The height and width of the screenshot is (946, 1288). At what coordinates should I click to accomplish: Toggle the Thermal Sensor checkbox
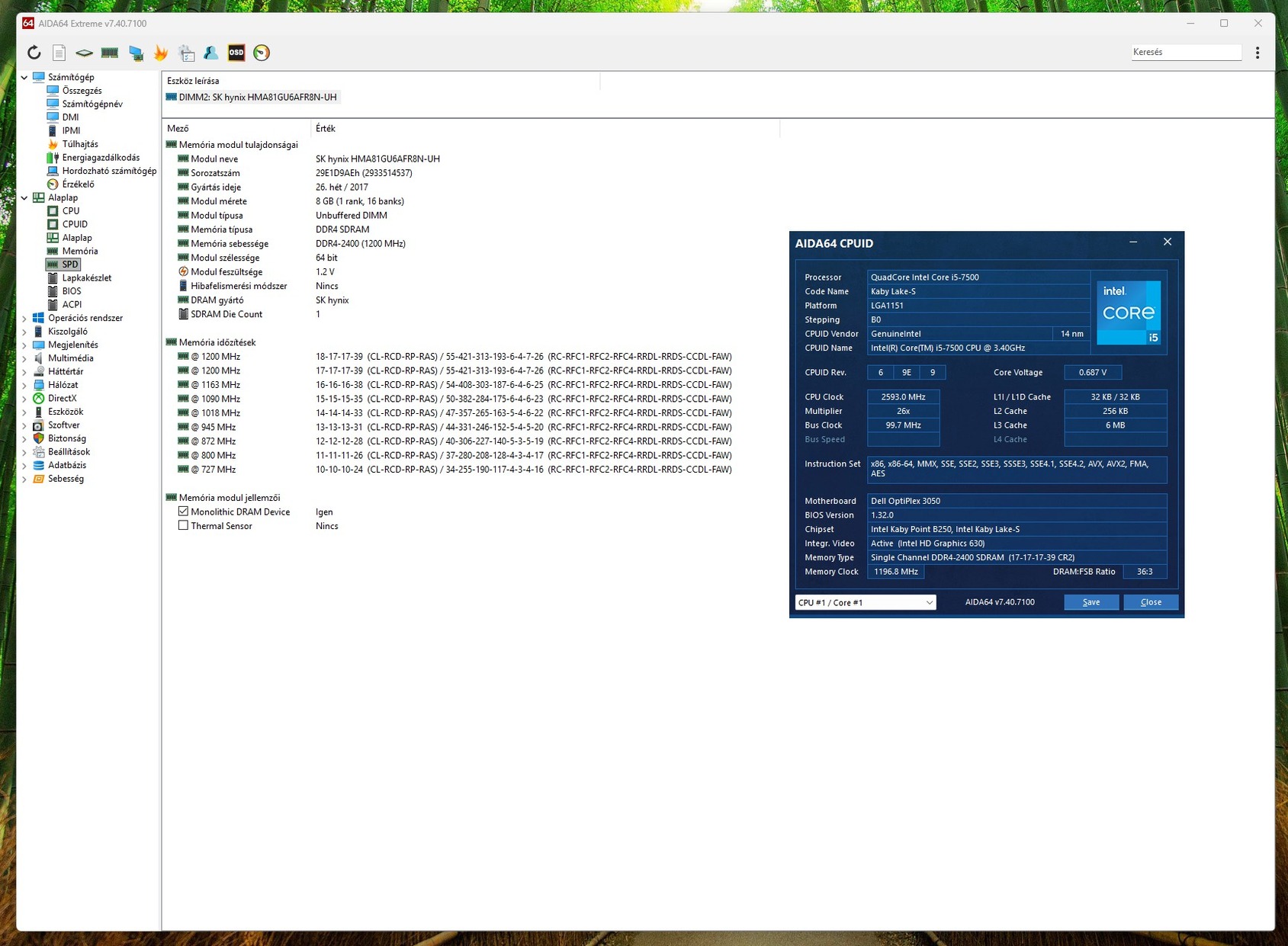click(183, 525)
